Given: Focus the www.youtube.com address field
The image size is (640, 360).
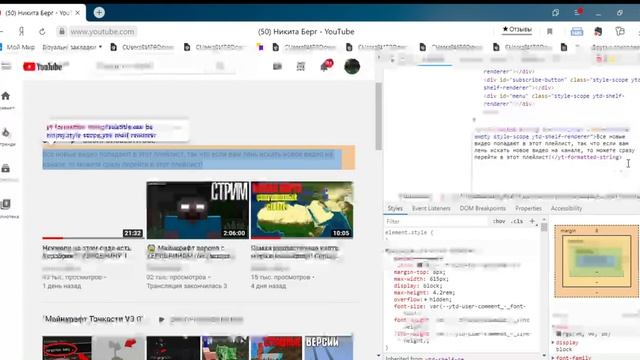Looking at the screenshot, I should click(x=102, y=31).
